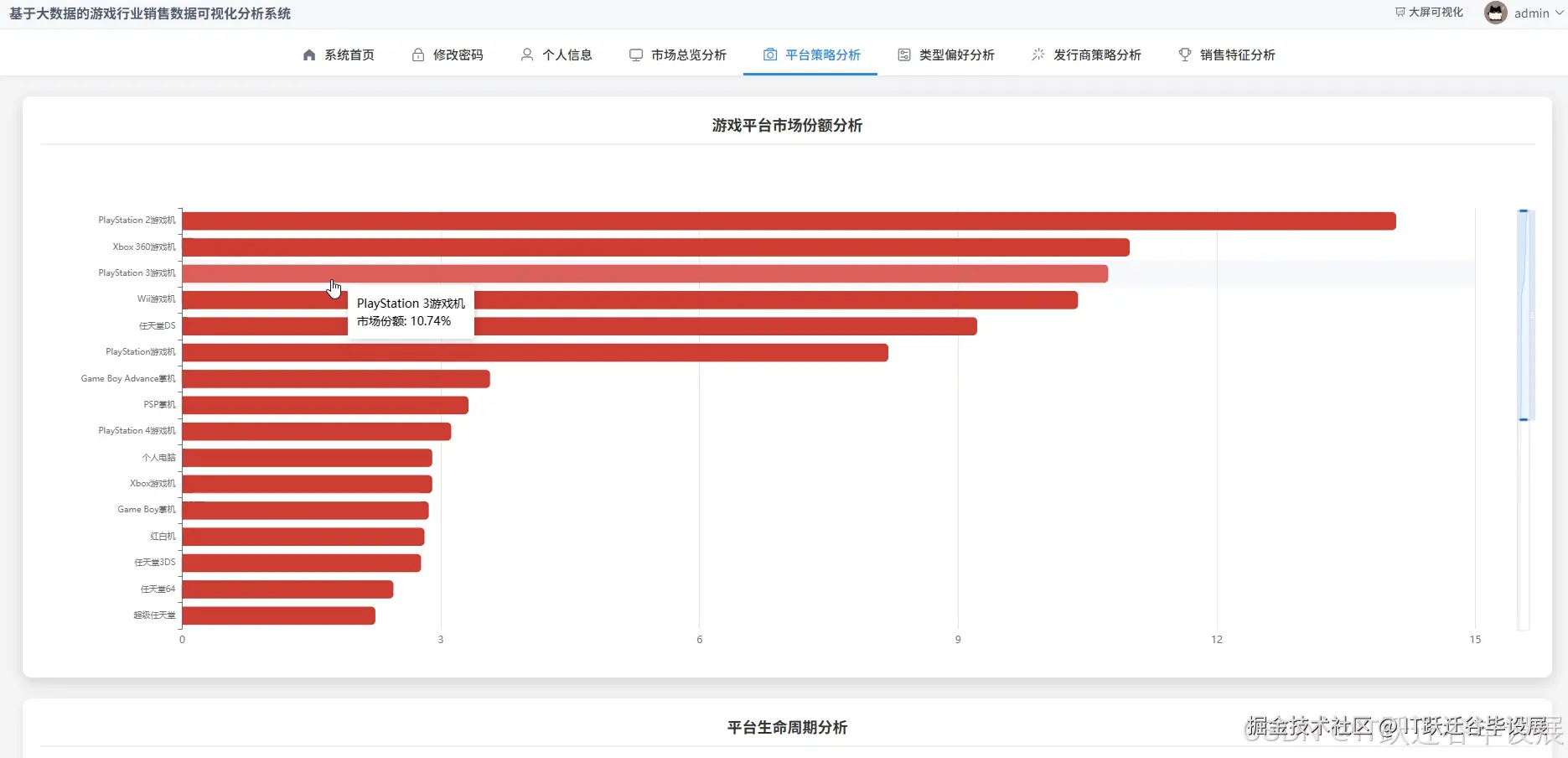
Task: Click the 红白机 axis label
Action: click(x=163, y=537)
